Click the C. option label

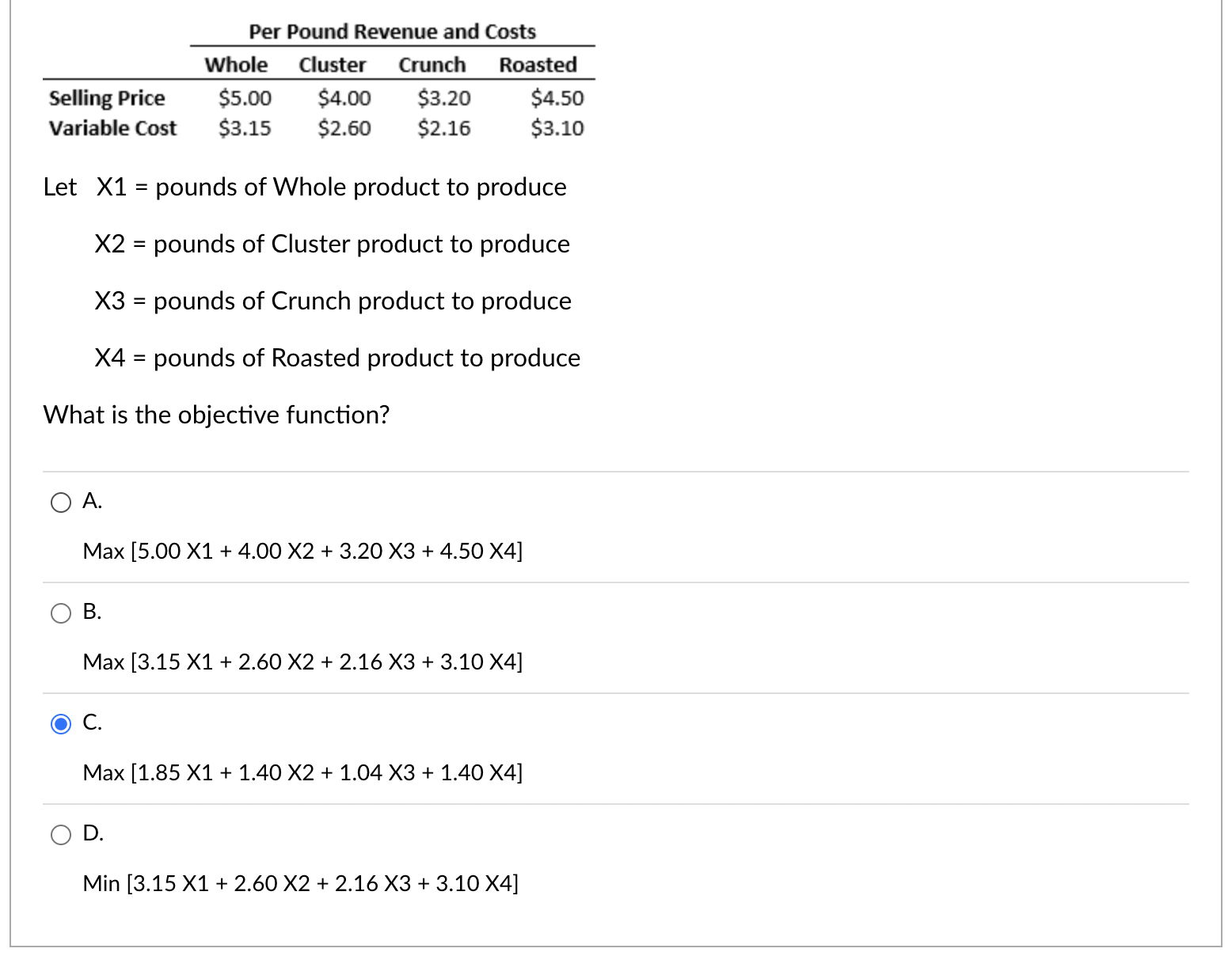92,722
